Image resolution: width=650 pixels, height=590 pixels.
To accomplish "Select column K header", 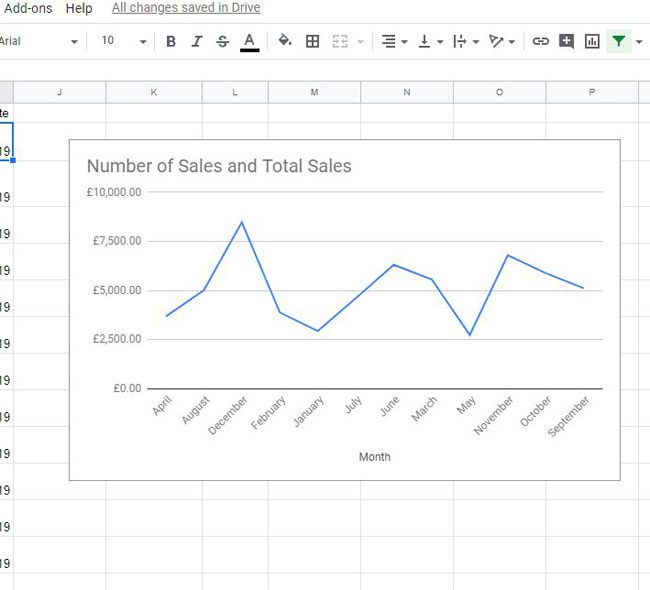I will point(154,92).
